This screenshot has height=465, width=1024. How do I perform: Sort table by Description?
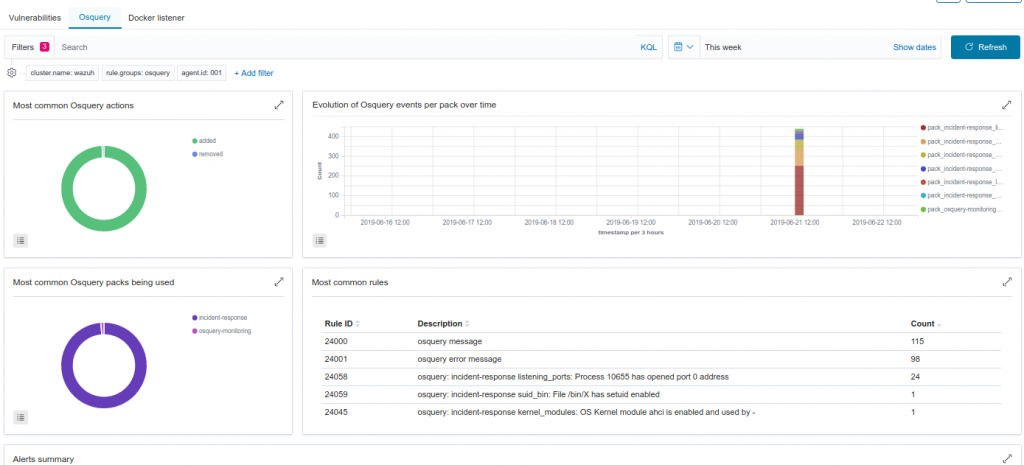443,324
